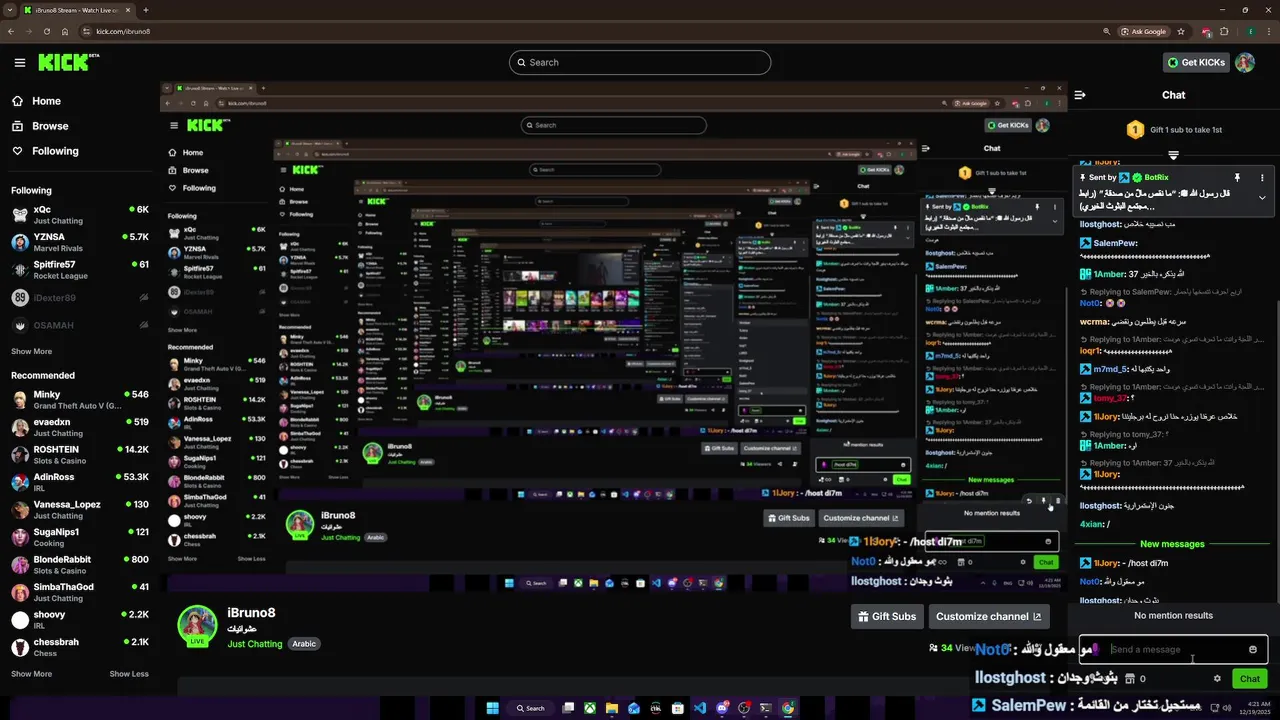The image size is (1280, 720).
Task: Go to Browse in the sidebar
Action: pyautogui.click(x=50, y=126)
